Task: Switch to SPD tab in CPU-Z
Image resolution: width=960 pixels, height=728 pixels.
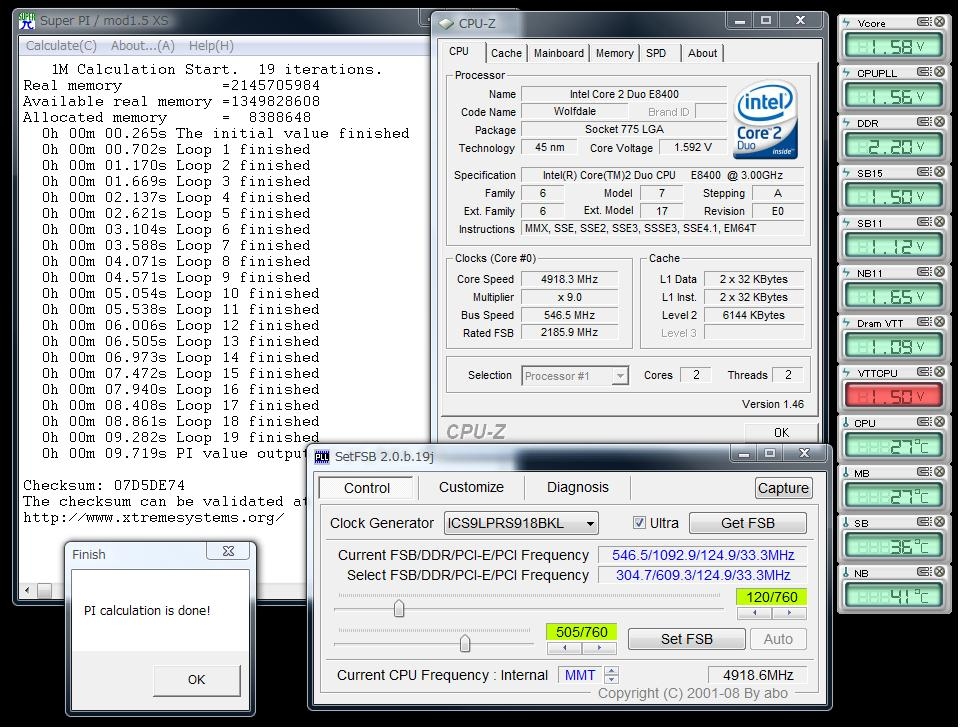Action: click(x=656, y=53)
